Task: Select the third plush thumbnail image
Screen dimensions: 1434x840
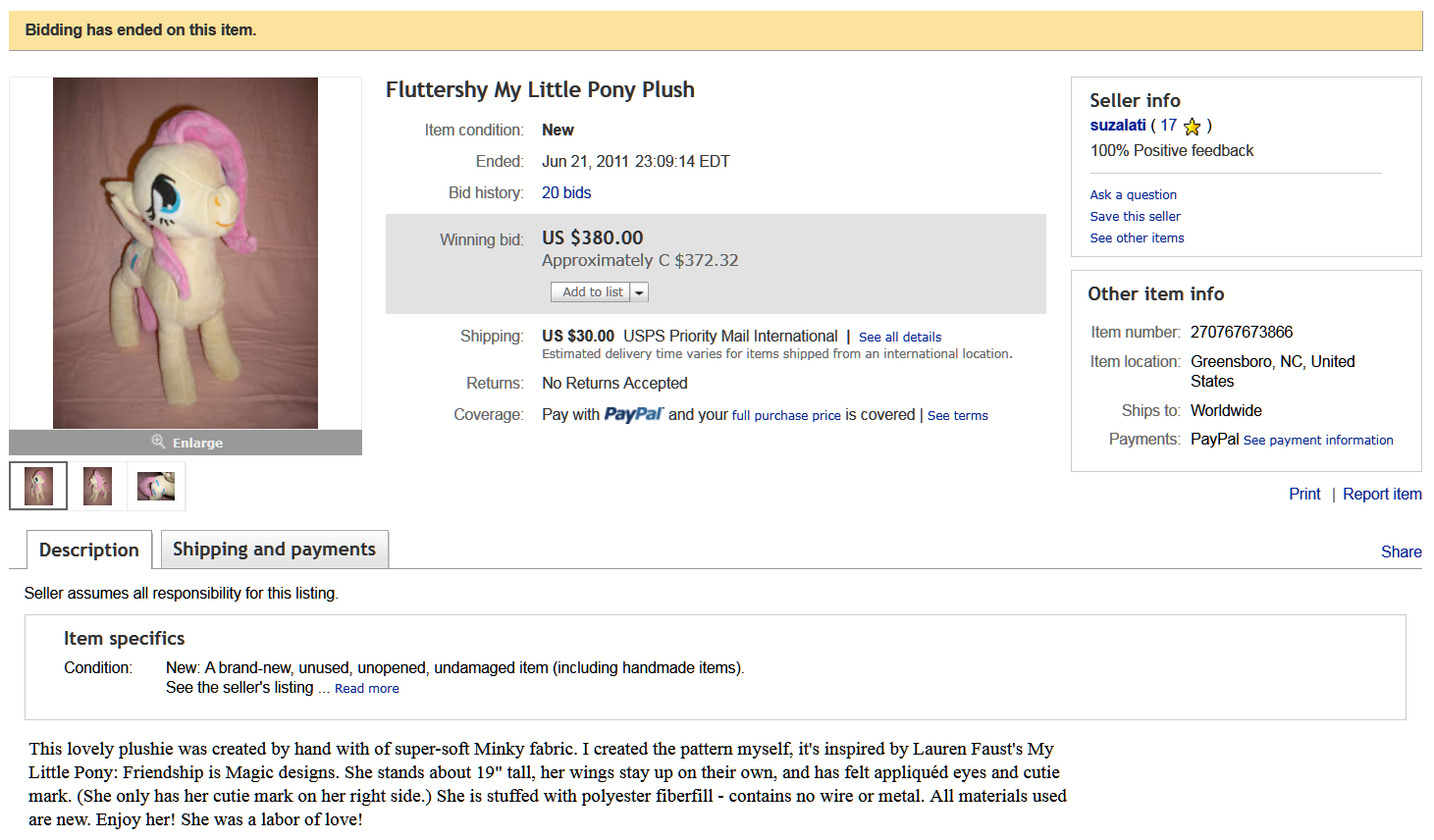Action: point(156,486)
